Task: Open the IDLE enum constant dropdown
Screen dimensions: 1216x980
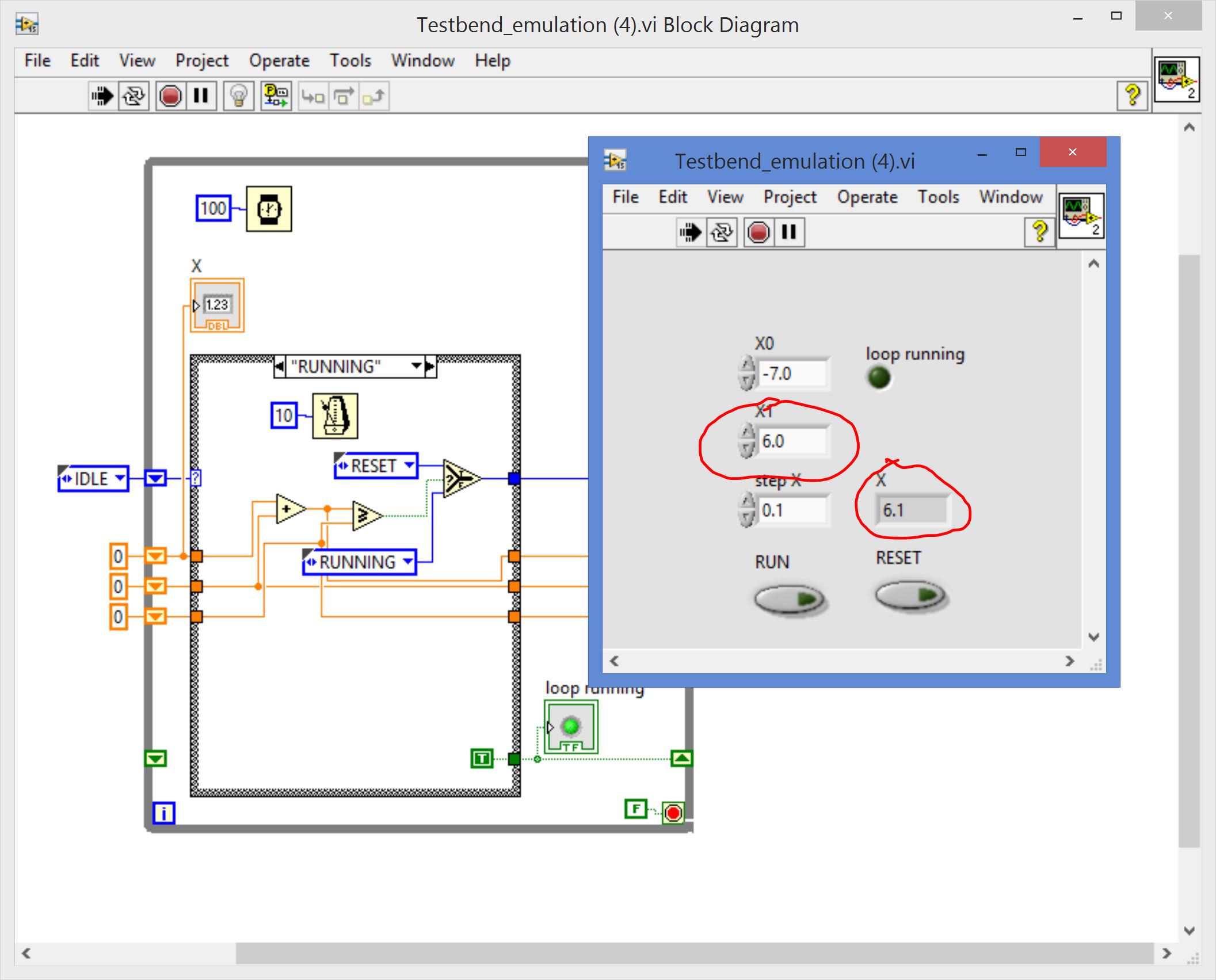Action: click(120, 478)
